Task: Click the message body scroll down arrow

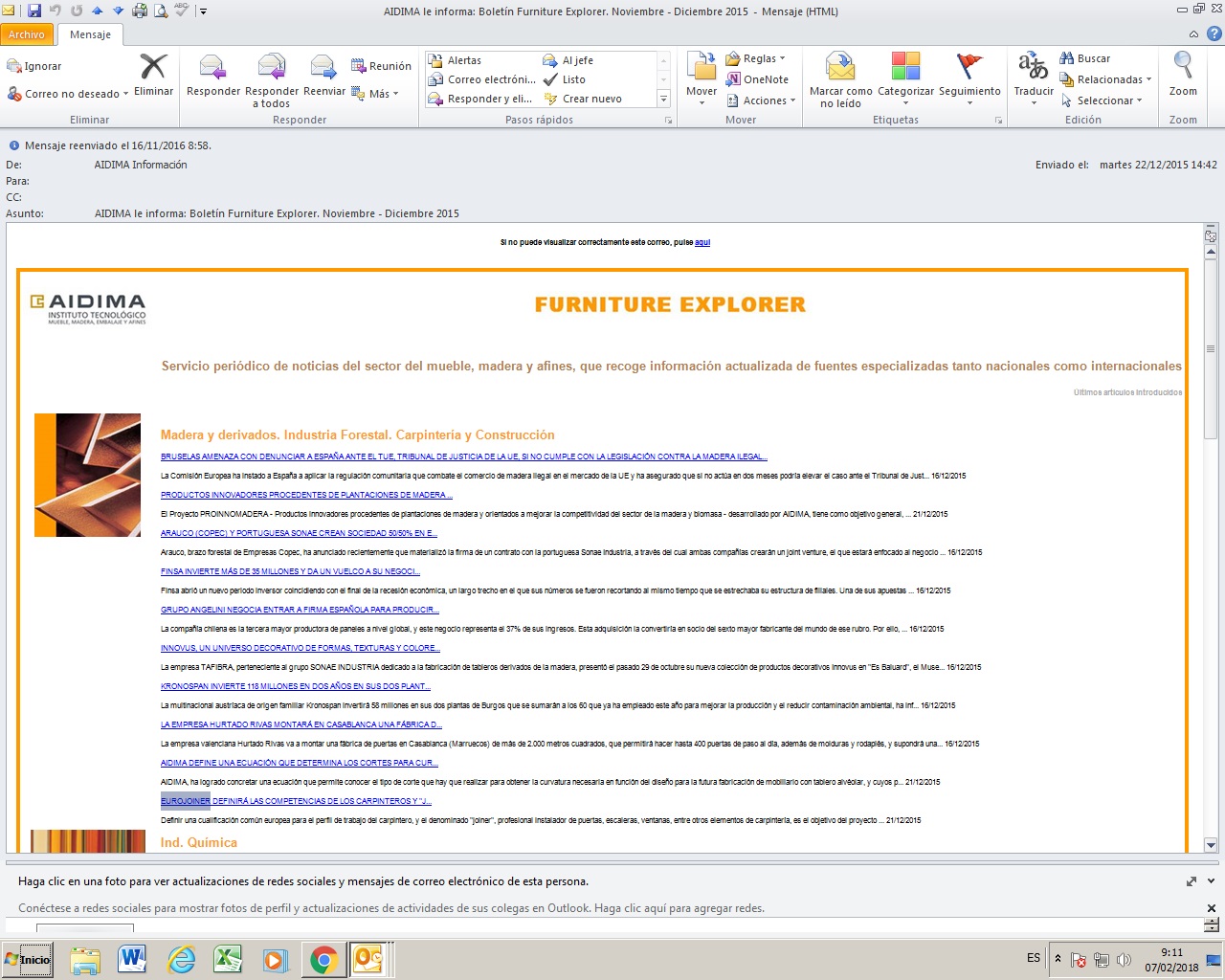Action: 1211,845
